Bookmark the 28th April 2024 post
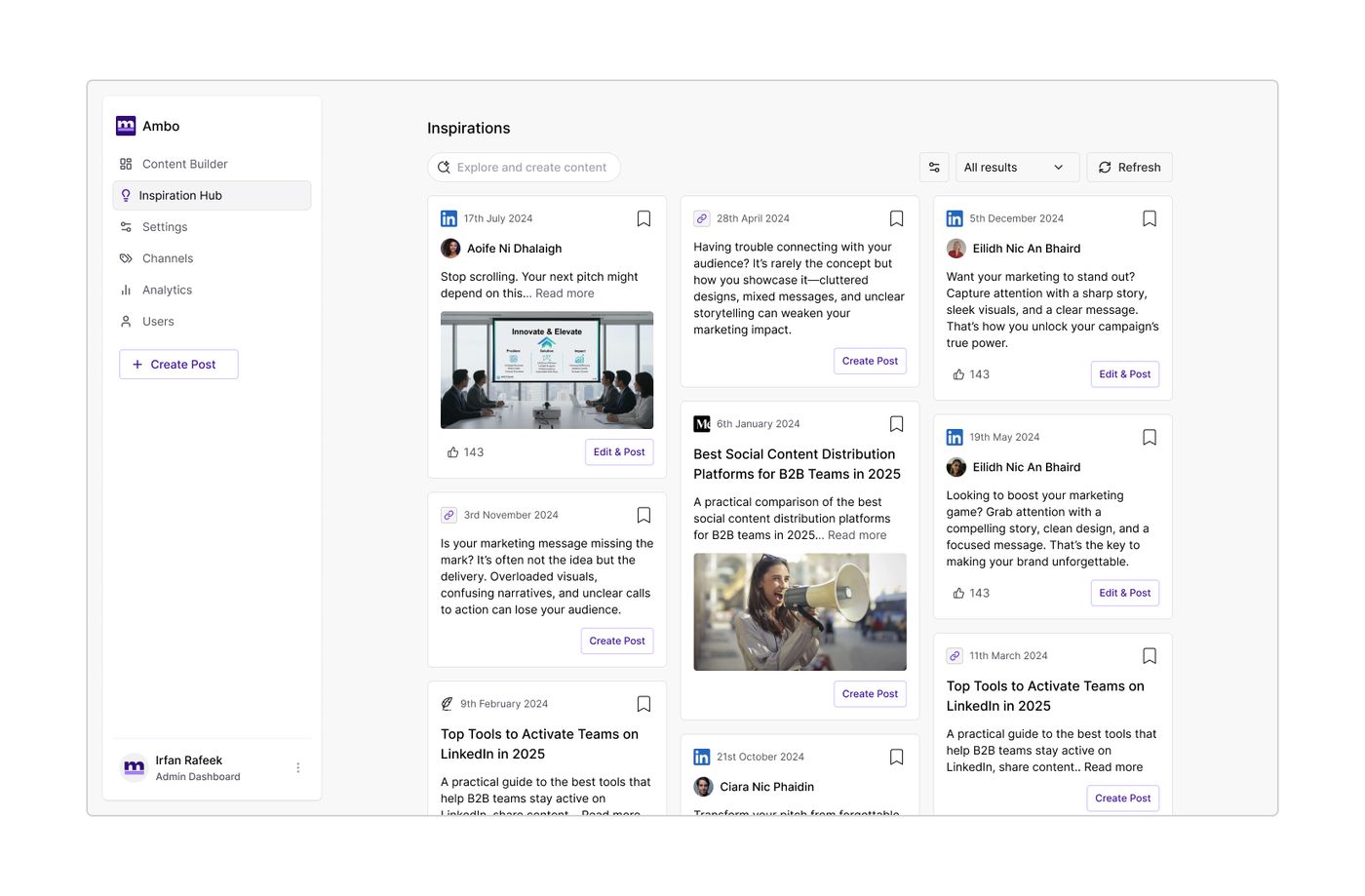1365x896 pixels. (x=897, y=218)
